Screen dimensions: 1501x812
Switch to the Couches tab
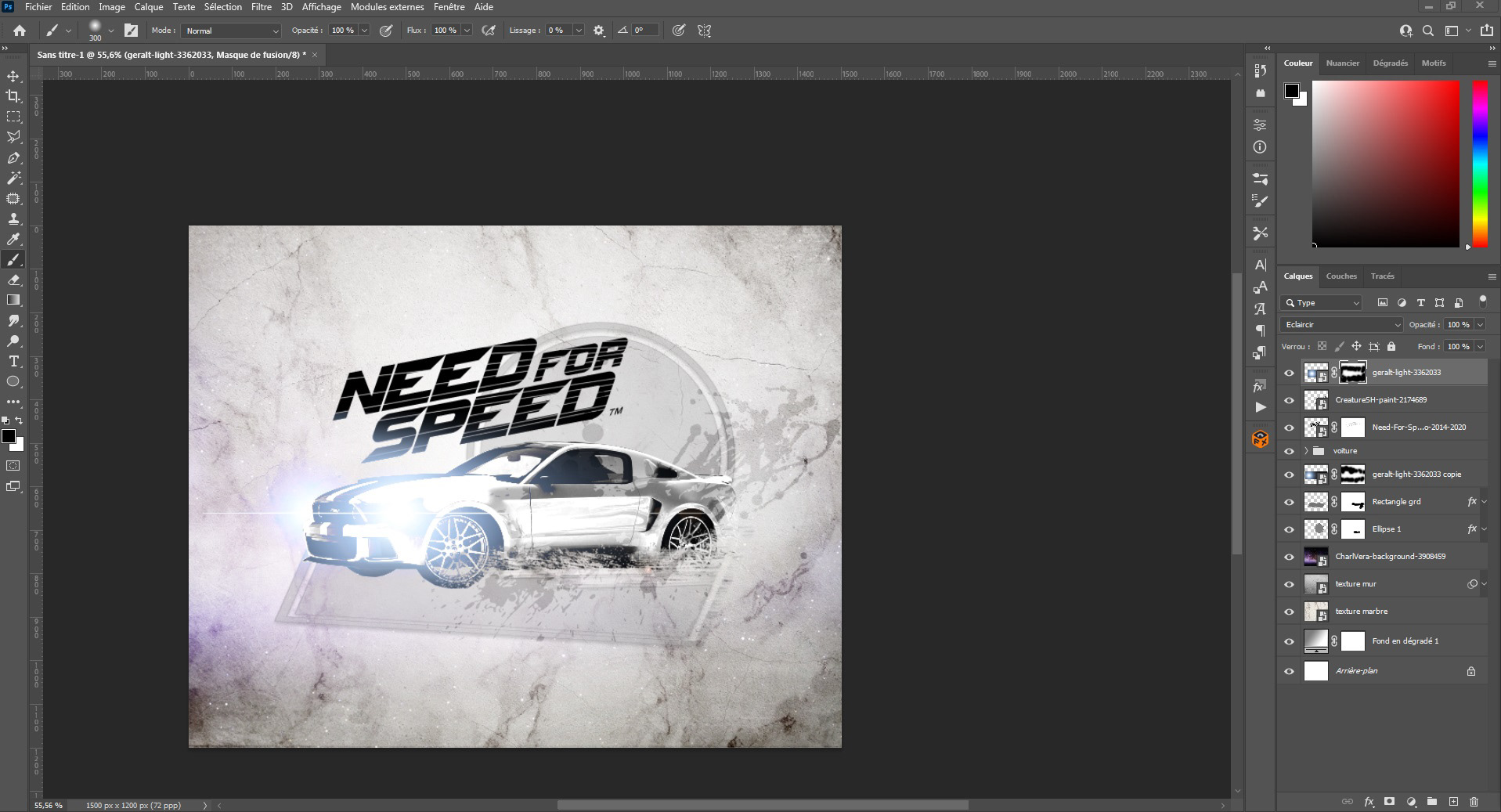tap(1341, 276)
